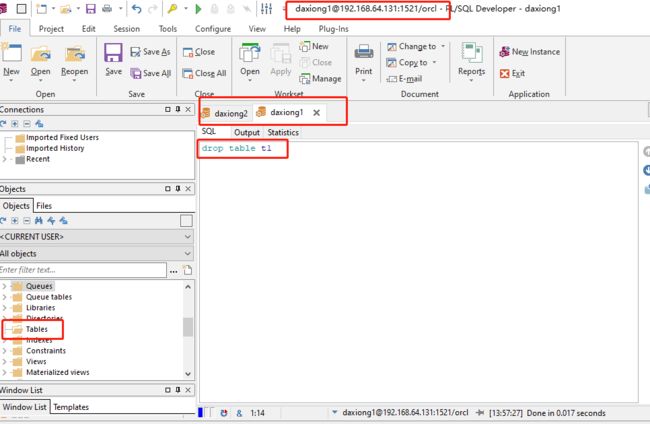Click the Reopen ribbon button
This screenshot has height=424, width=650.
[75, 62]
